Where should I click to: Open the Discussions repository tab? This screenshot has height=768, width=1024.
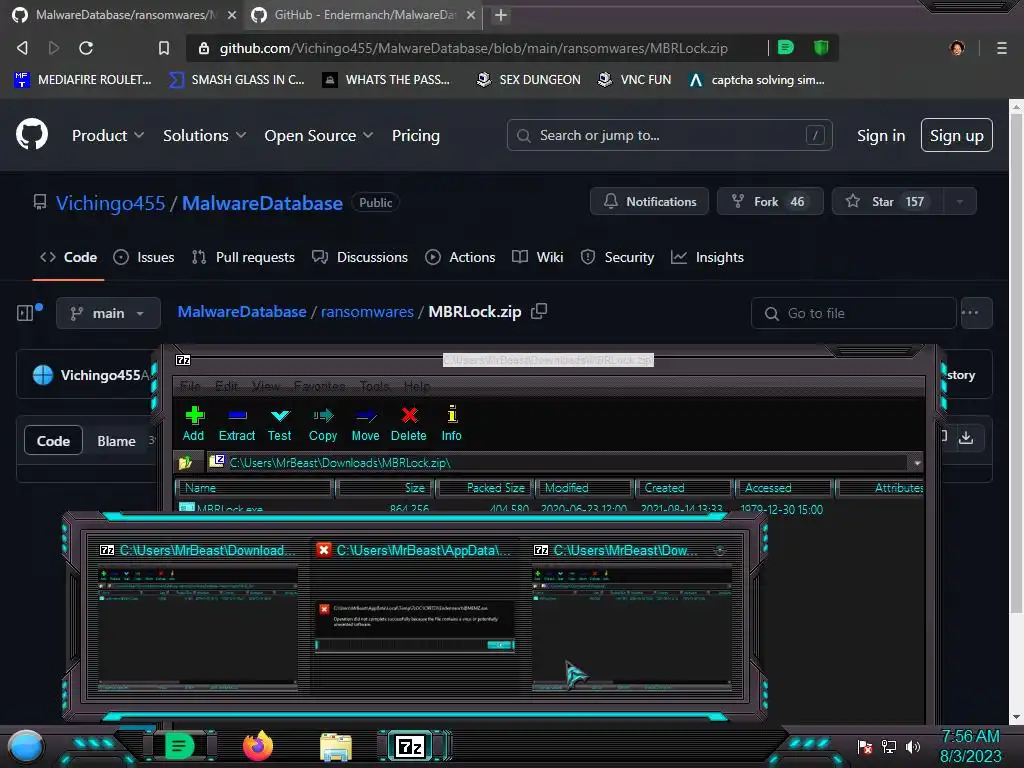click(360, 257)
